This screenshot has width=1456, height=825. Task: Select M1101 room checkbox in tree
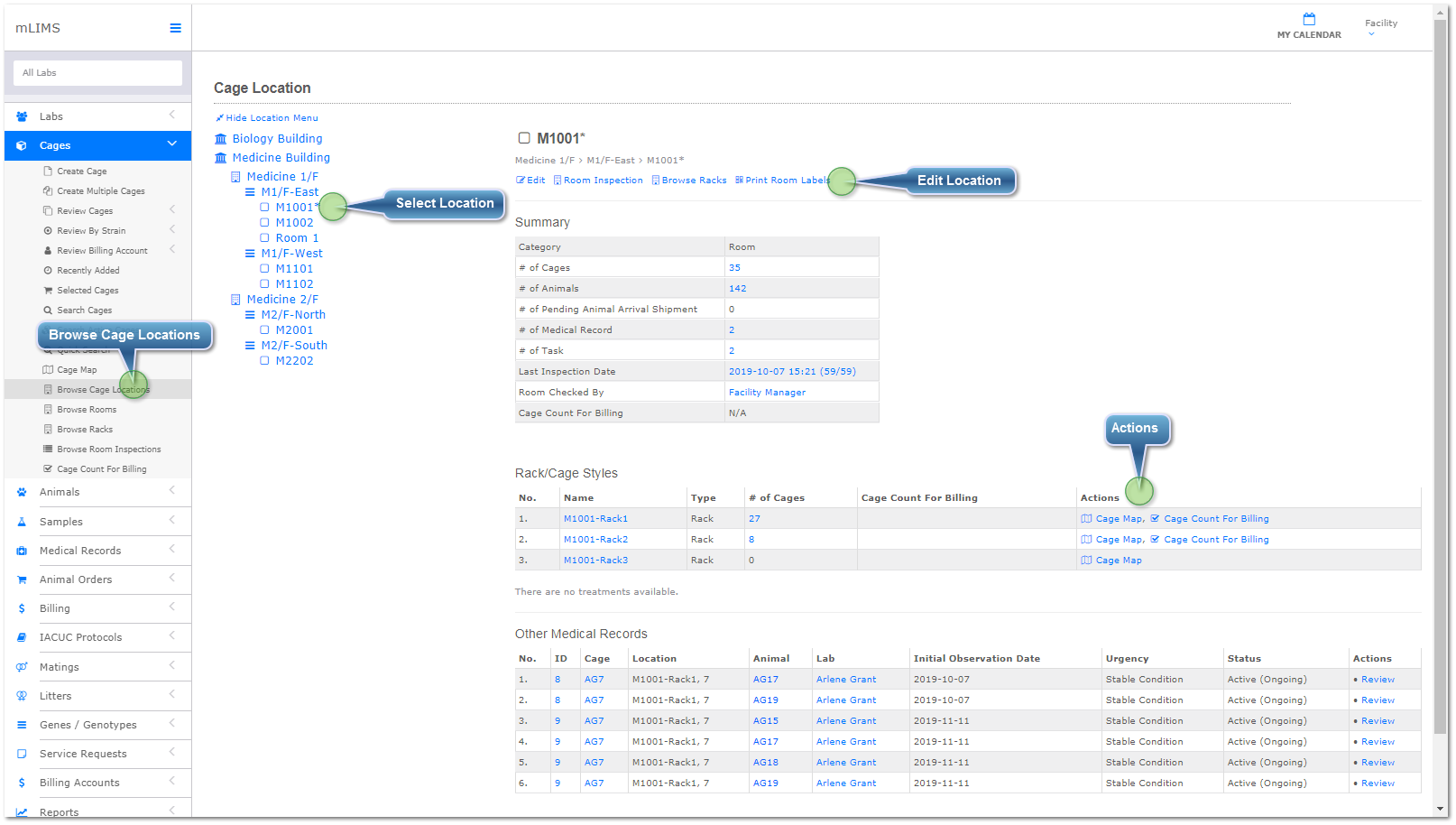pos(264,268)
